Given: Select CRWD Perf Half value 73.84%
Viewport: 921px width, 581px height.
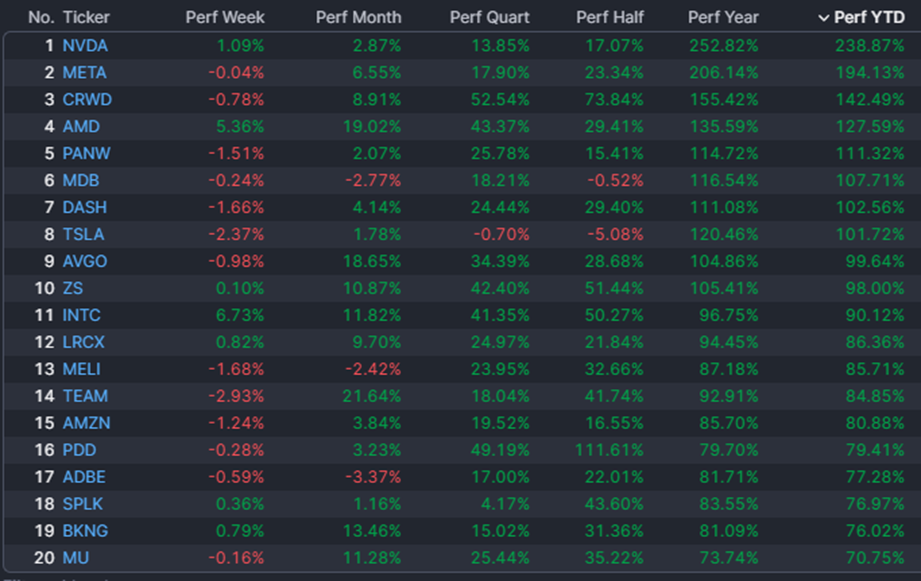Looking at the screenshot, I should coord(614,100).
